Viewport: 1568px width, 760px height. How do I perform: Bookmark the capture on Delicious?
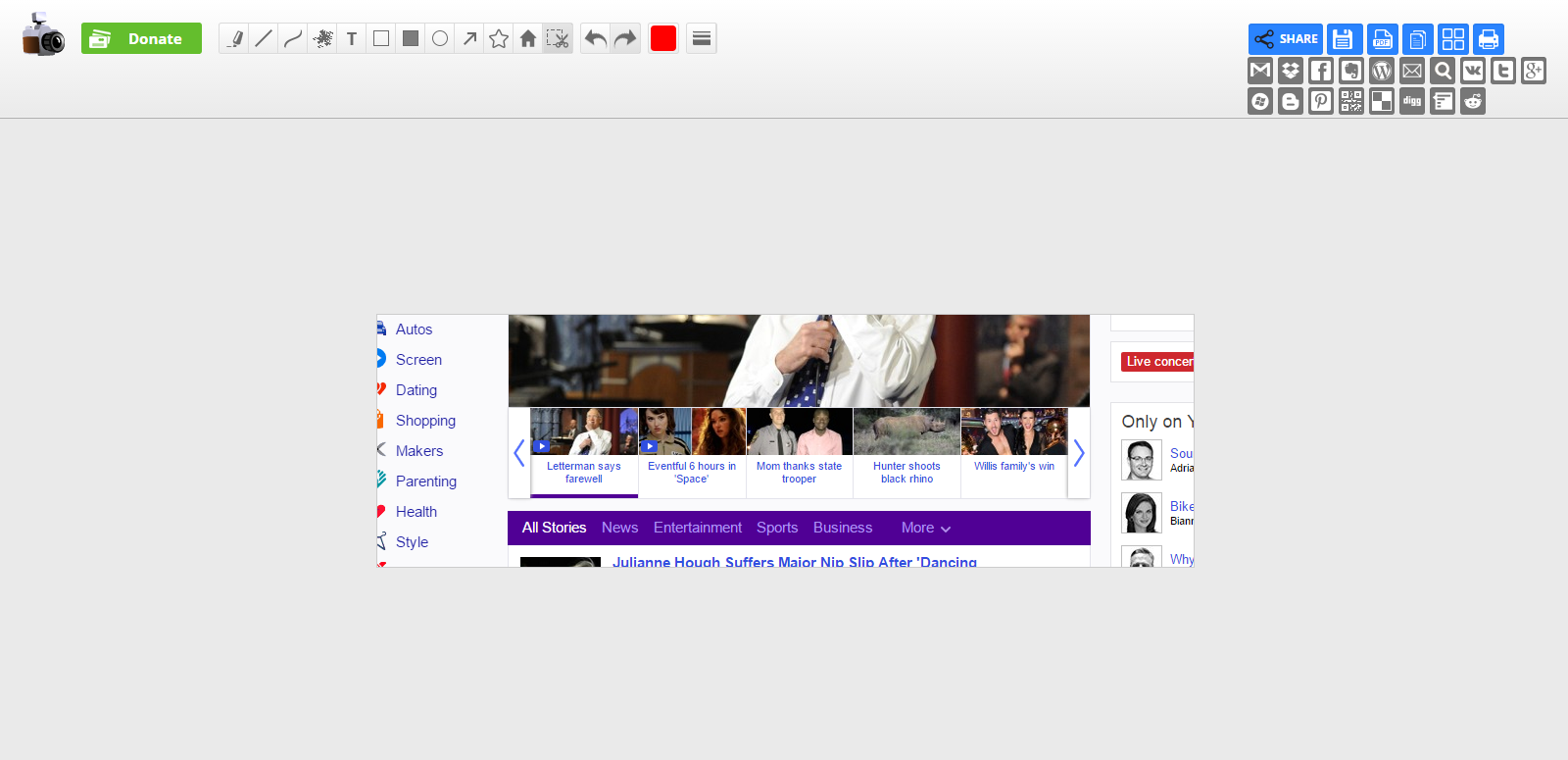(x=1382, y=101)
